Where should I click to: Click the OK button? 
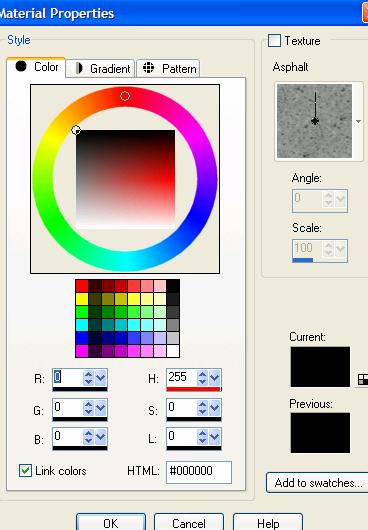pos(111,523)
